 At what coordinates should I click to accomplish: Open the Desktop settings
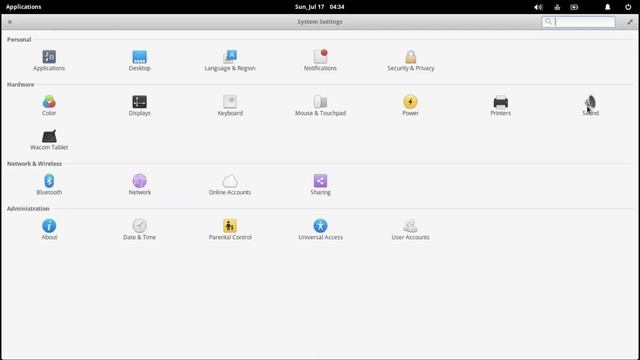point(140,60)
